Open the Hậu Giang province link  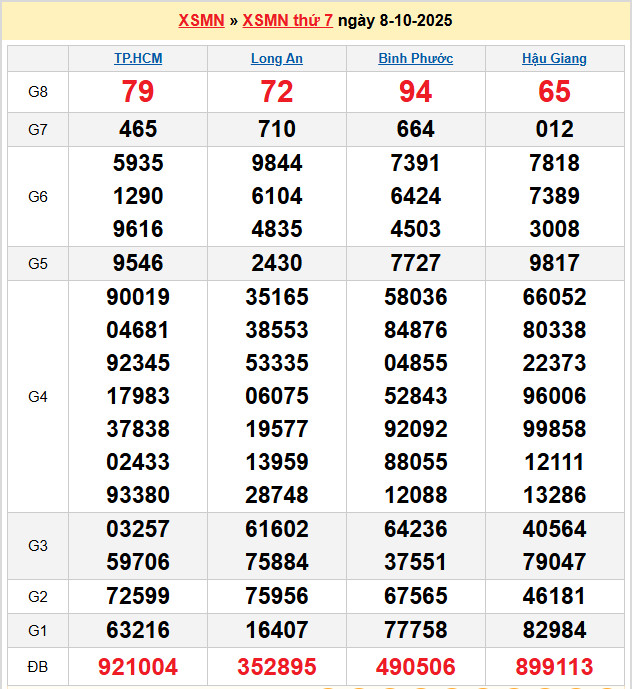(554, 59)
